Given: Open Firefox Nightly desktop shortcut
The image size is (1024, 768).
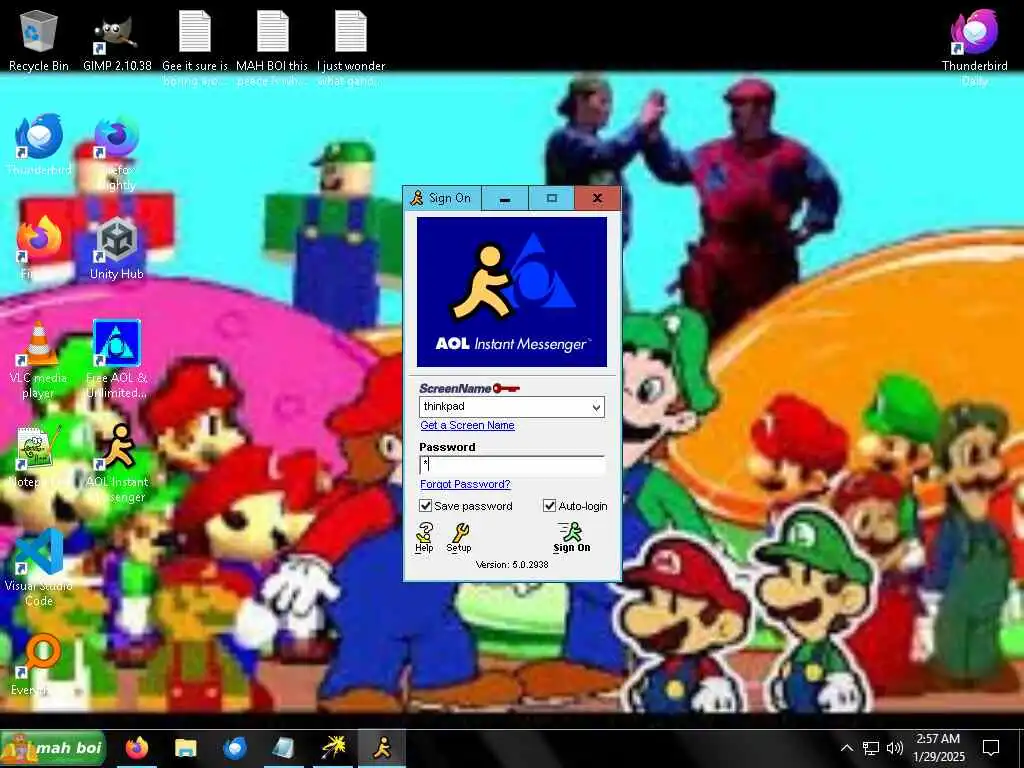Looking at the screenshot, I should (x=116, y=152).
